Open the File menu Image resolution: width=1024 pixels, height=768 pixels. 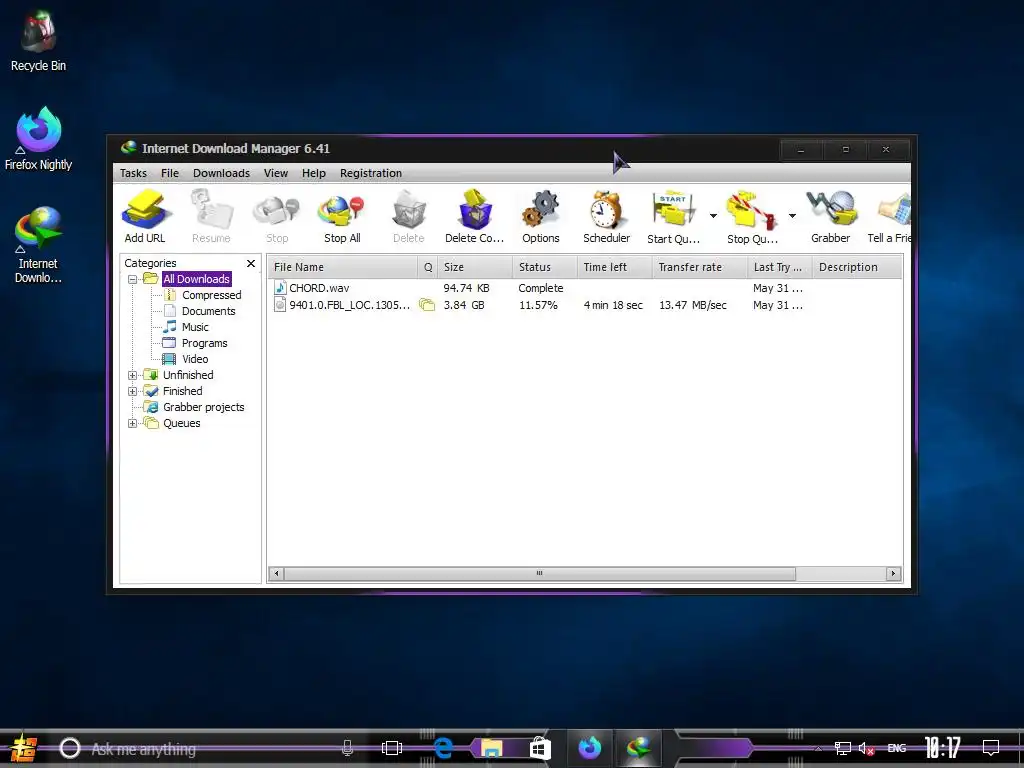pos(170,173)
